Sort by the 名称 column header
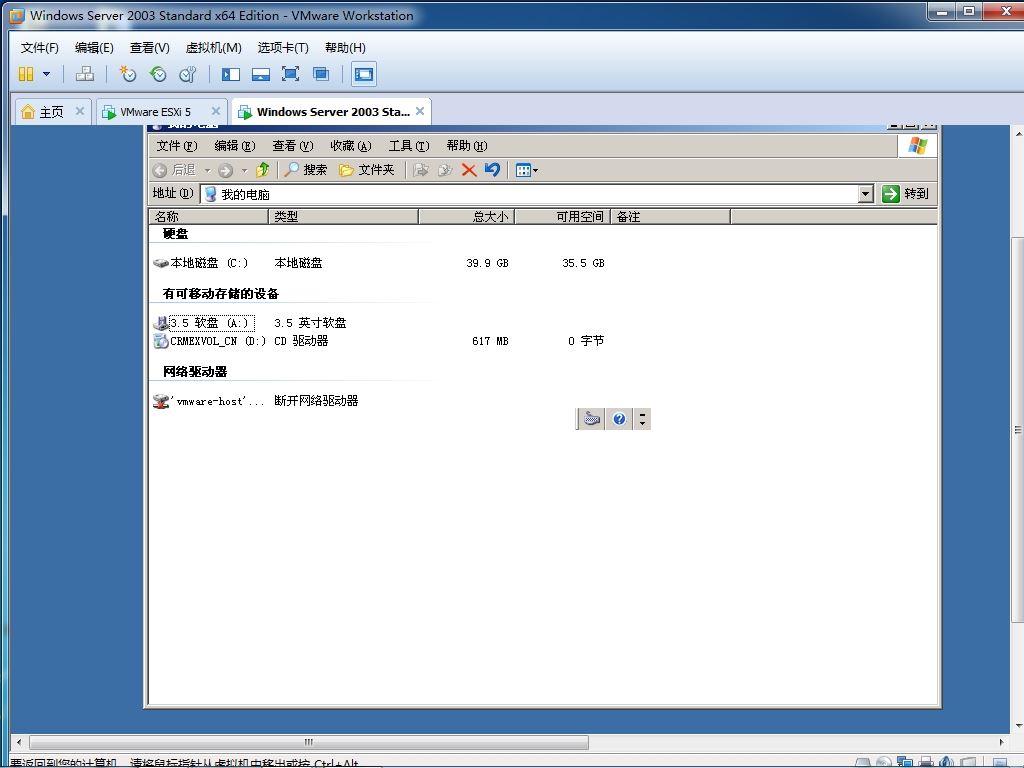1024x768 pixels. tap(208, 216)
